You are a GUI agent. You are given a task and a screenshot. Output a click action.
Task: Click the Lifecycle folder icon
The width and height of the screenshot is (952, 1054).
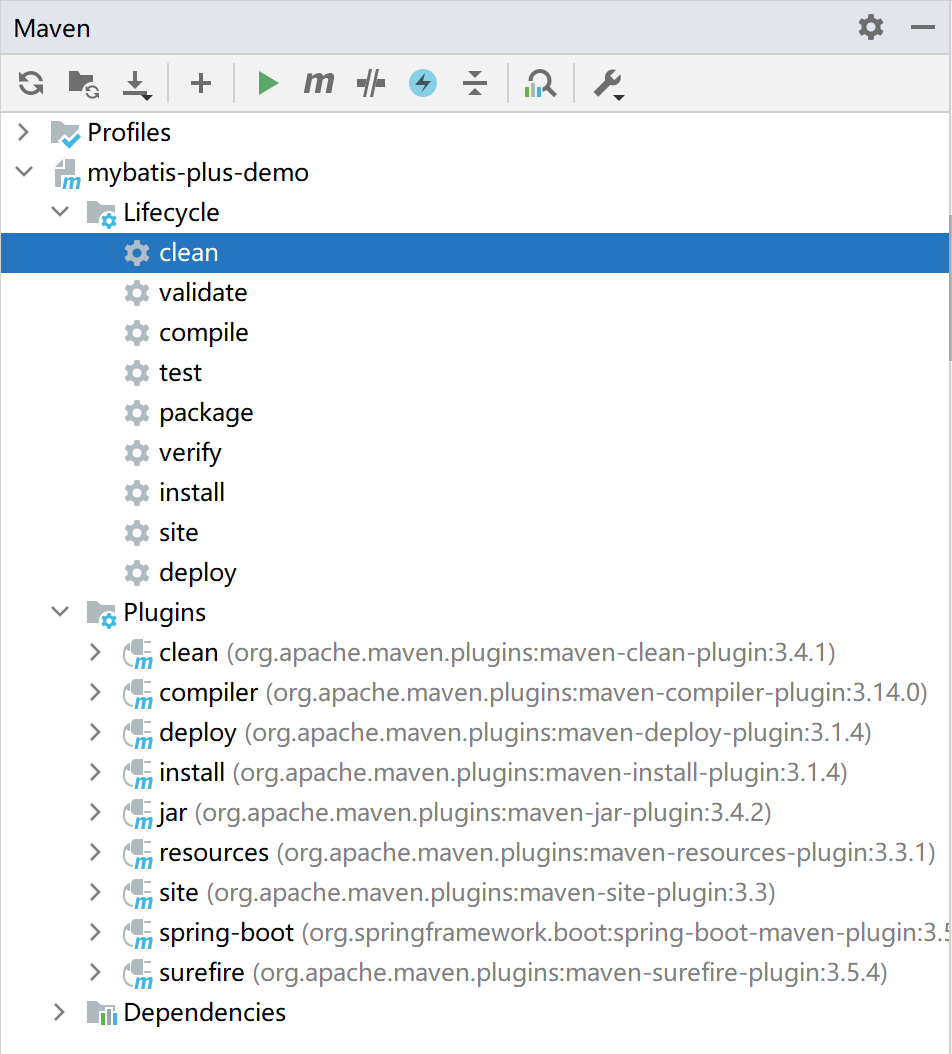click(102, 214)
